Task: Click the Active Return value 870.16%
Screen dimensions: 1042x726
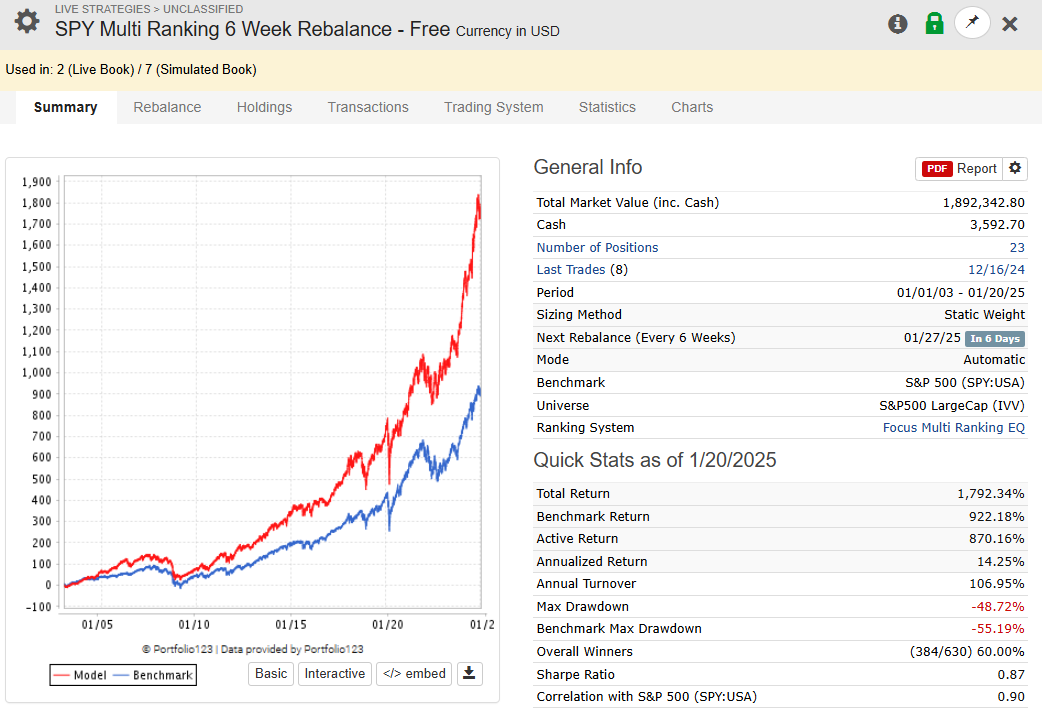Action: pos(996,539)
